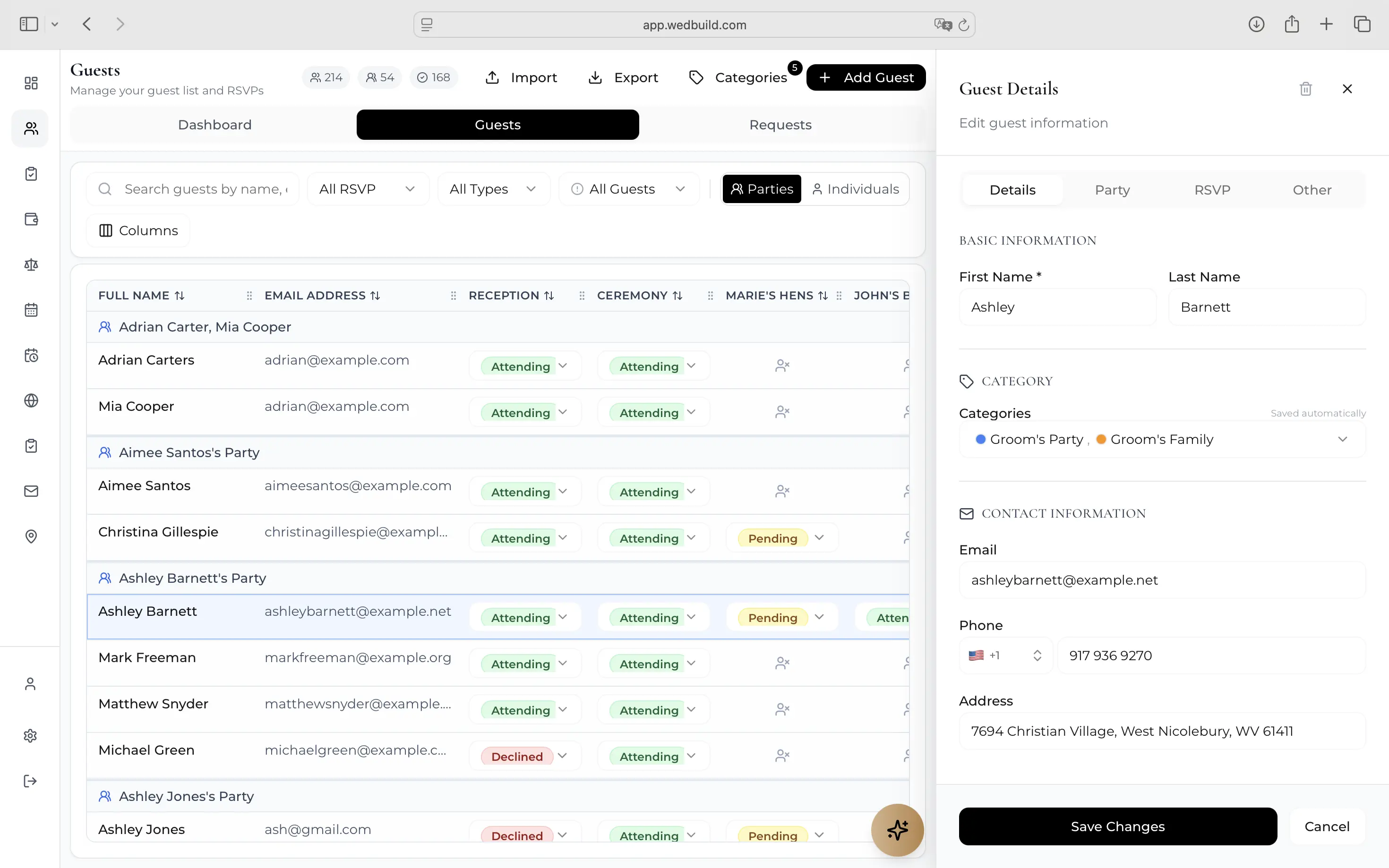This screenshot has height=868, width=1389.
Task: Click the trash icon in Guest Details
Action: pos(1306,89)
